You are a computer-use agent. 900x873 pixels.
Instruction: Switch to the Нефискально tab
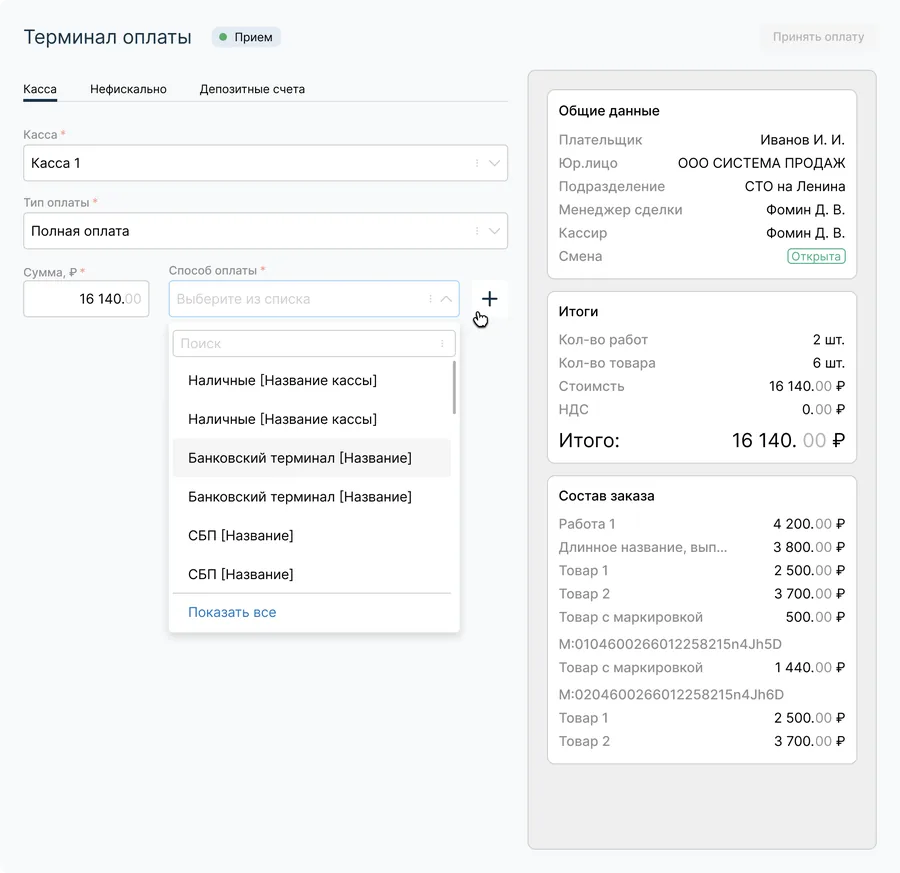[x=128, y=89]
